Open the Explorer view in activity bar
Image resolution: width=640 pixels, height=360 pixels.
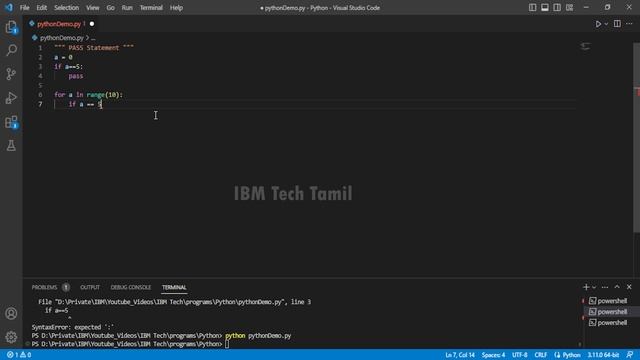tap(11, 27)
